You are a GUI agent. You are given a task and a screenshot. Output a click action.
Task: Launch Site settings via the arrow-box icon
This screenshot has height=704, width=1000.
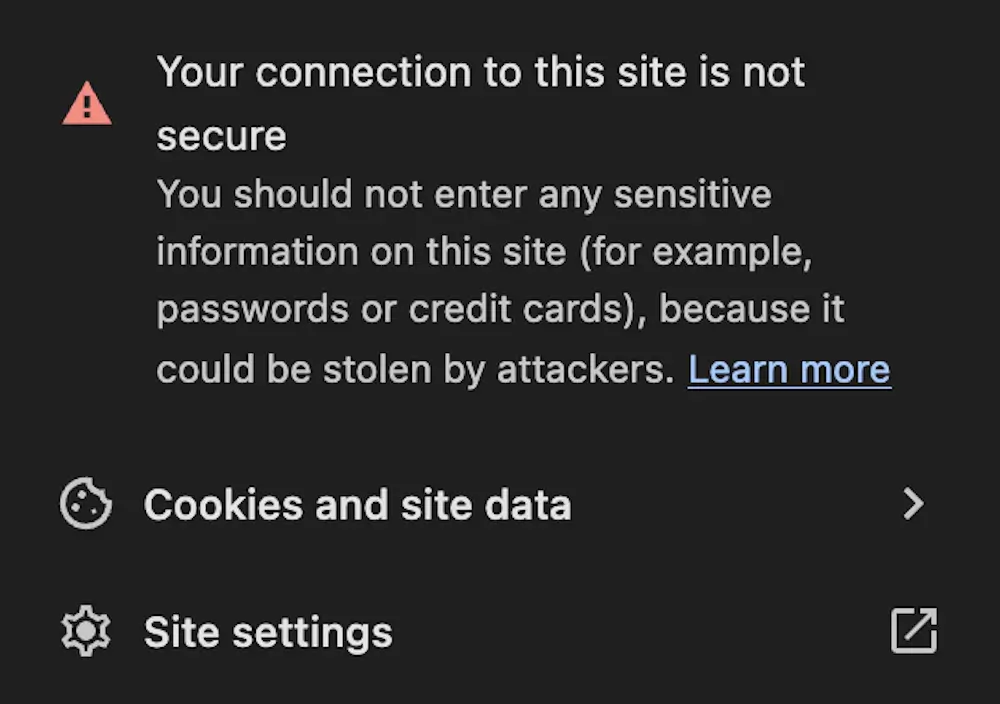(x=914, y=630)
